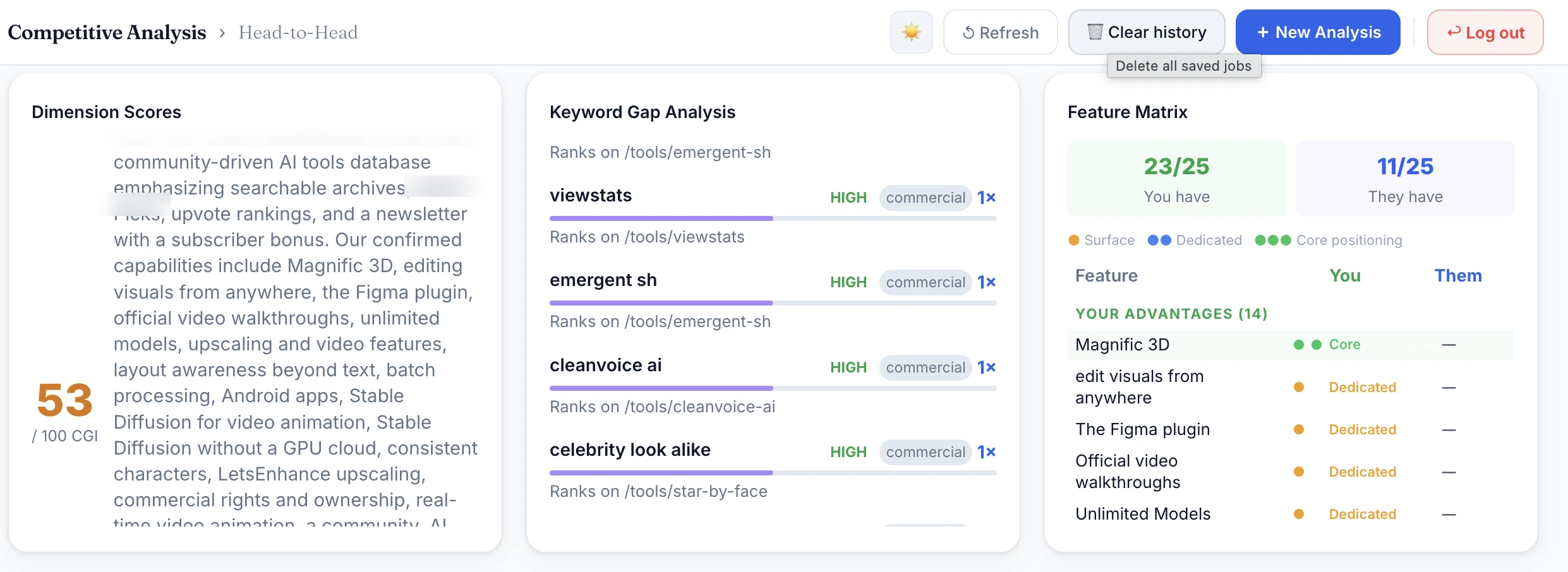The height and width of the screenshot is (572, 1568).
Task: Click the return-arrow icon in Log out
Action: coord(1454,32)
